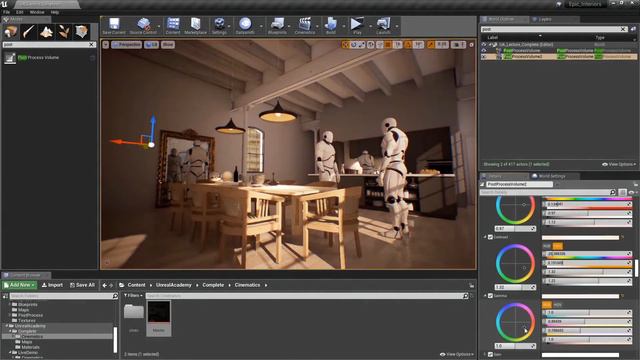This screenshot has height=360, width=640.
Task: Open the Edit menu
Action: tap(19, 12)
